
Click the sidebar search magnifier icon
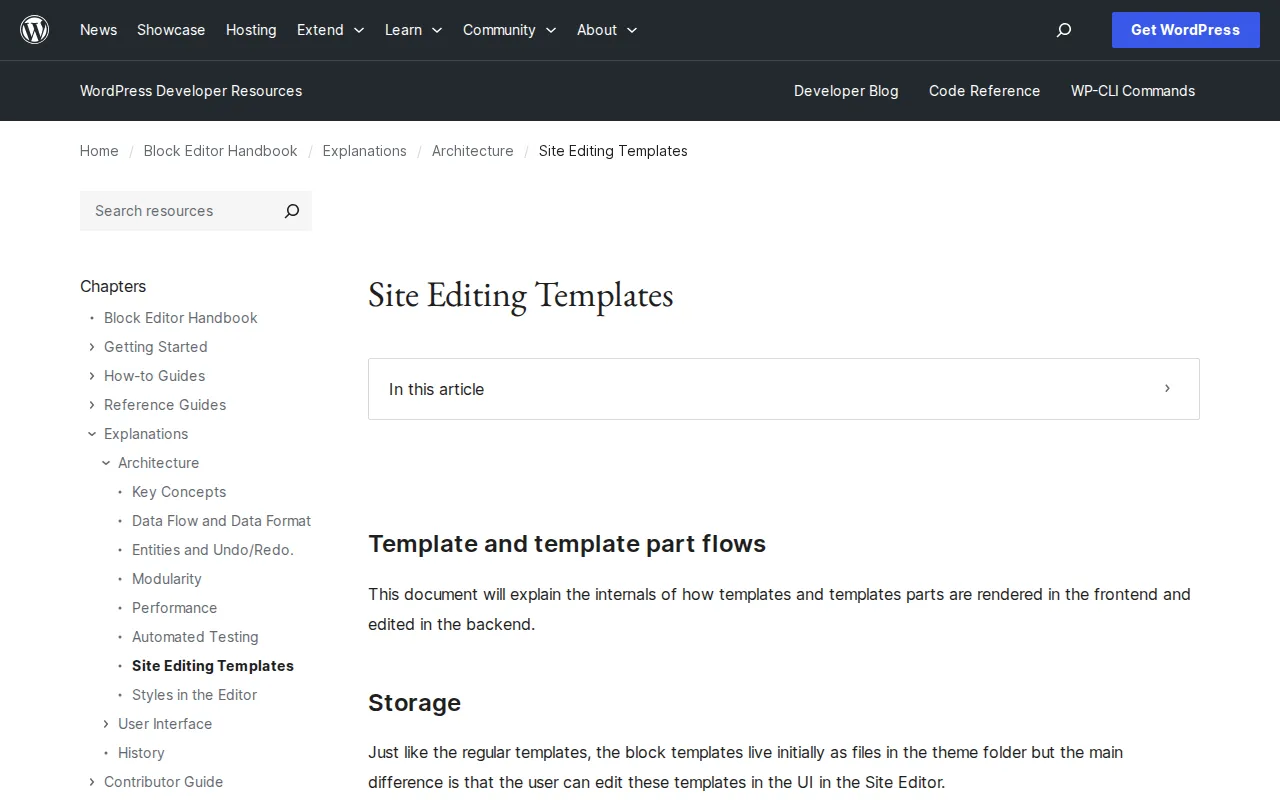coord(291,211)
